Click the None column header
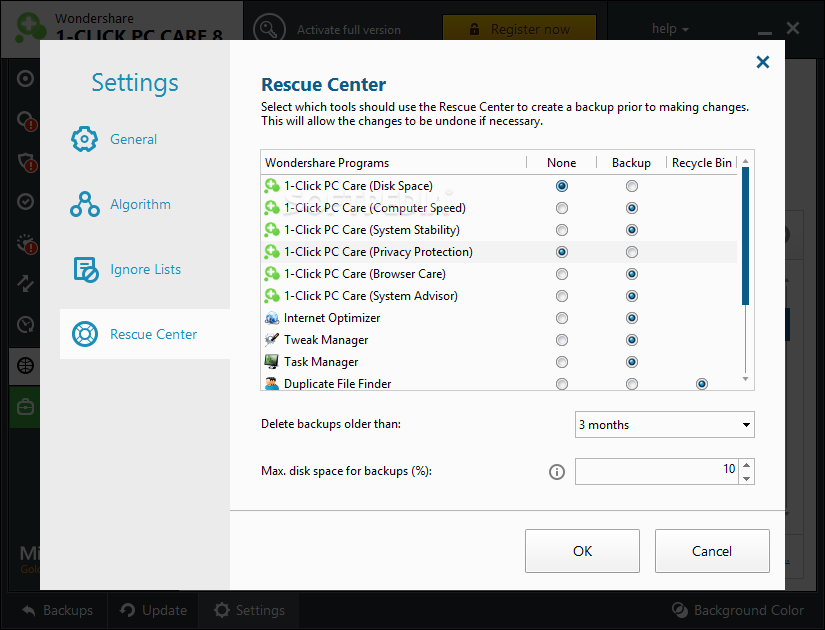This screenshot has width=825, height=630. [561, 163]
